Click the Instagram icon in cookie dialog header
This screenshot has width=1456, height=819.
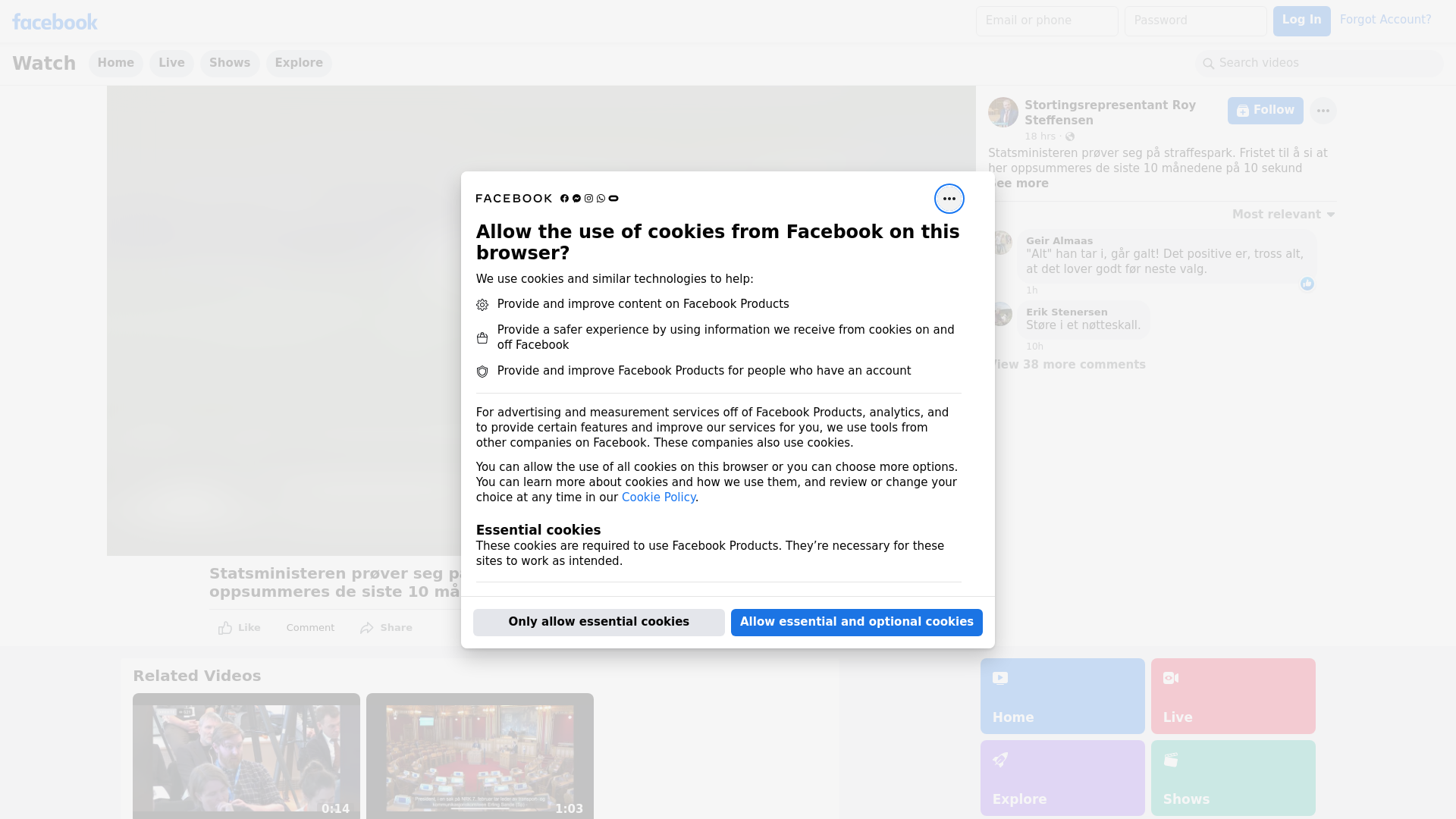(588, 199)
